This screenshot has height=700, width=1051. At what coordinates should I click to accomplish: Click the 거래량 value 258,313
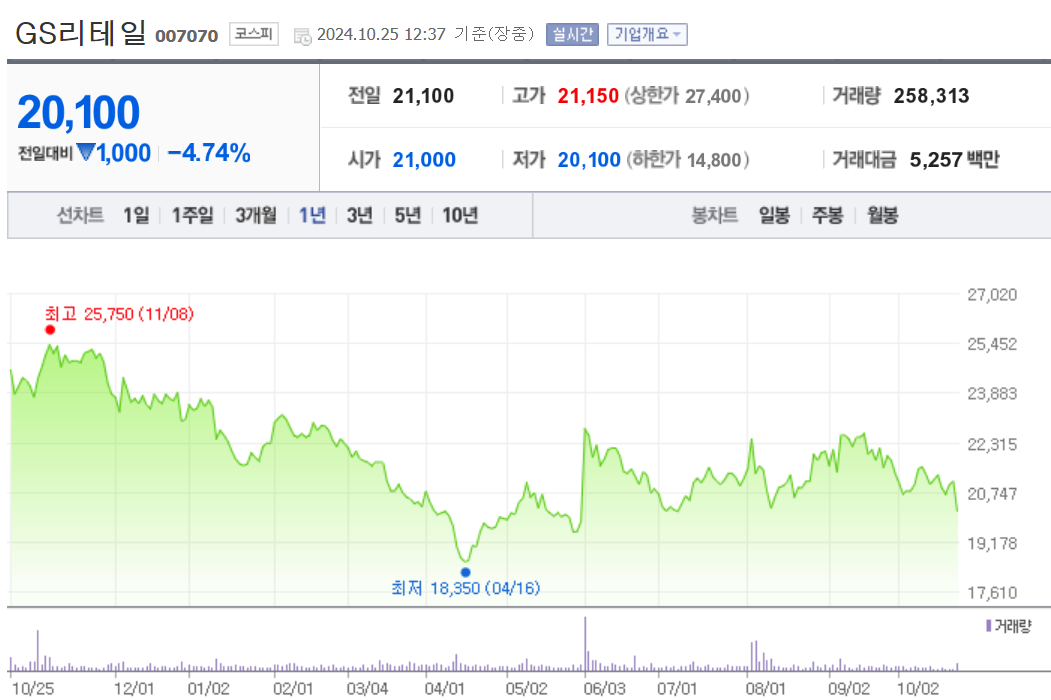[931, 96]
